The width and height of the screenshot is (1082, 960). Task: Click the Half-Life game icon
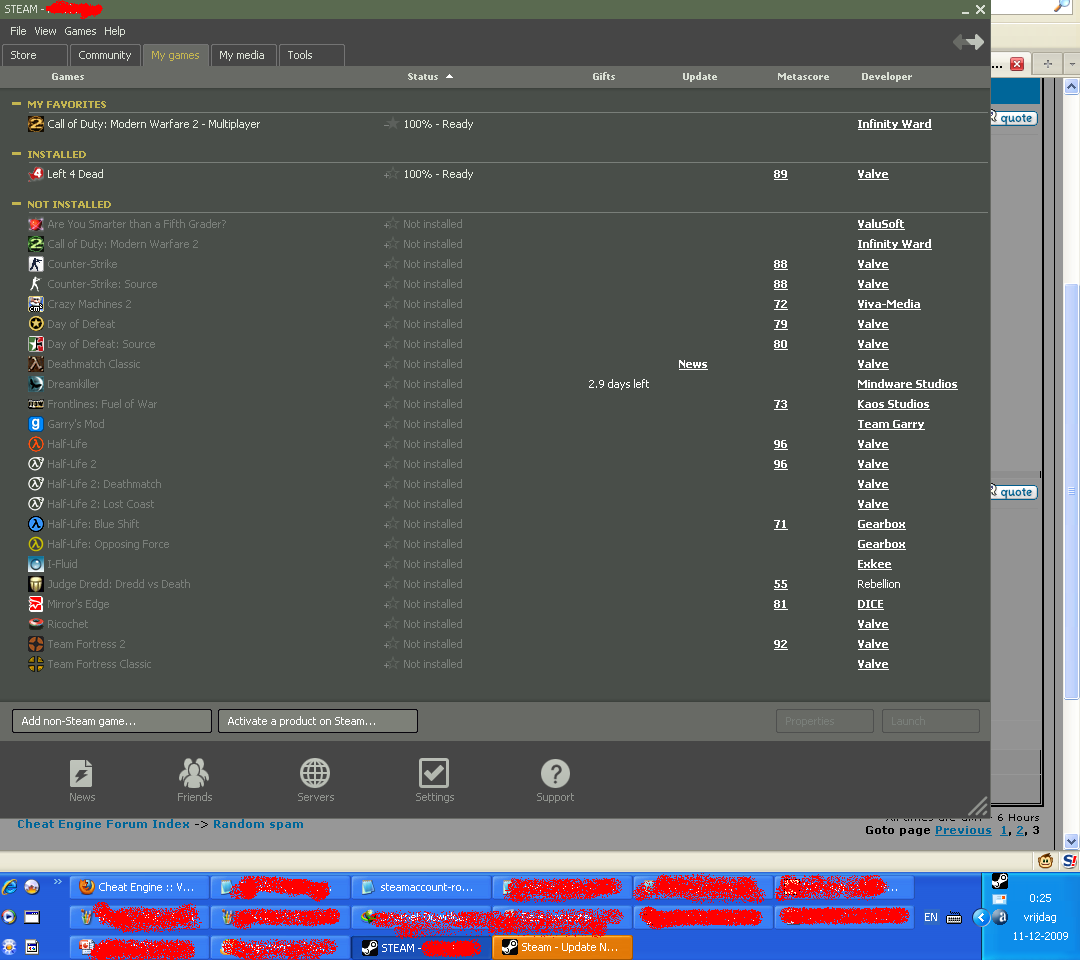point(36,444)
